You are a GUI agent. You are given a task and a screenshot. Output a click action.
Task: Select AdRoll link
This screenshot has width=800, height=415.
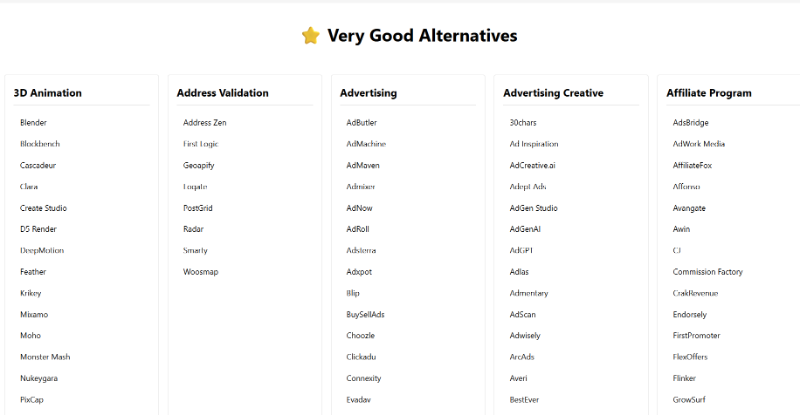[x=358, y=229]
